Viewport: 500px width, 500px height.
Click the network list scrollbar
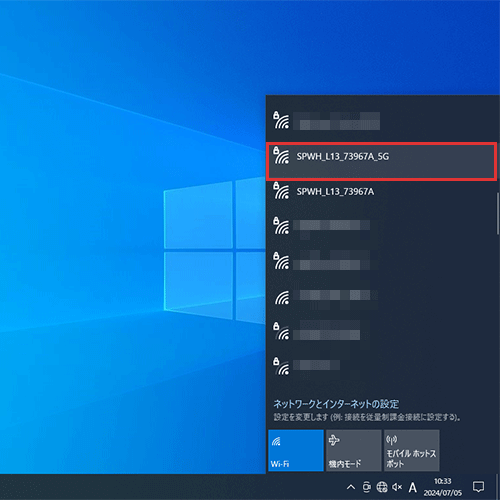click(498, 214)
